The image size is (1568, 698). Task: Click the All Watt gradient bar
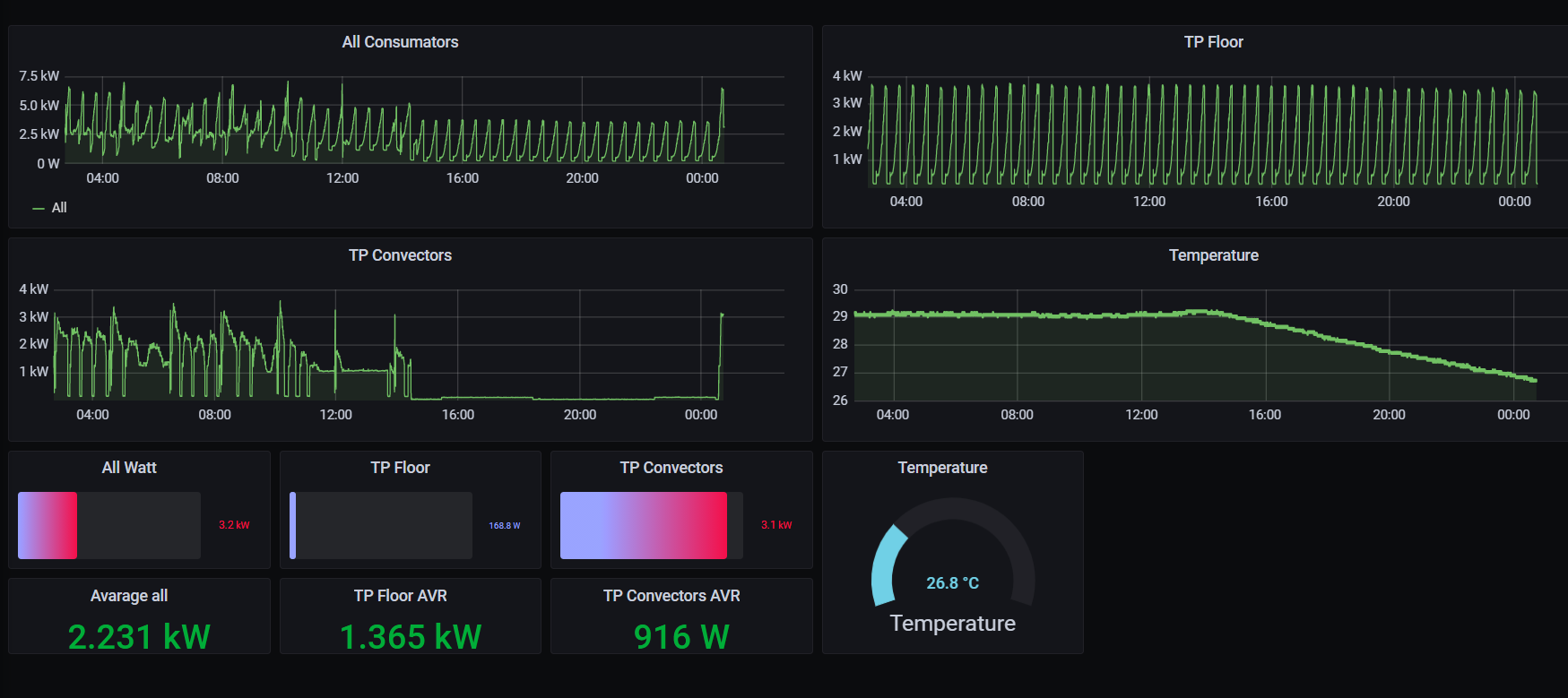pyautogui.click(x=48, y=525)
